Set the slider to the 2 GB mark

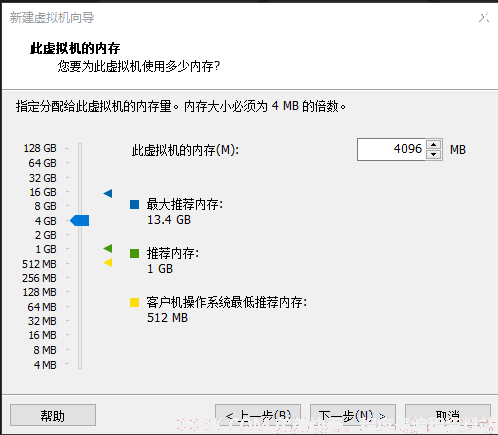pyautogui.click(x=80, y=235)
